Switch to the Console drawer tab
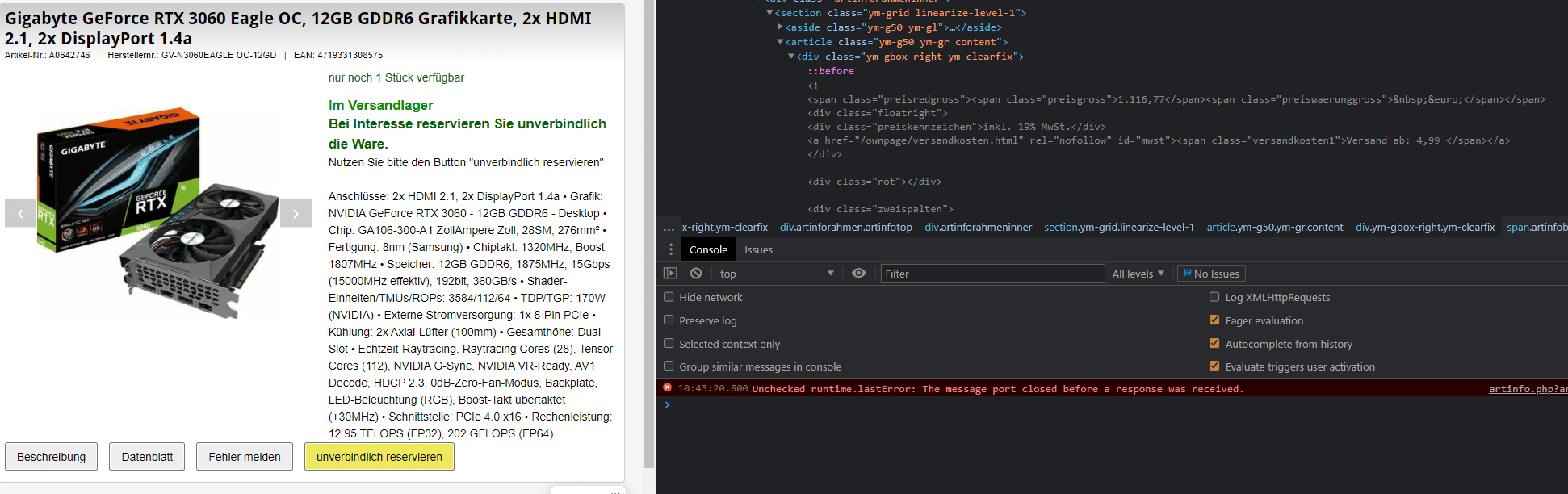This screenshot has height=494, width=1568. 708,249
